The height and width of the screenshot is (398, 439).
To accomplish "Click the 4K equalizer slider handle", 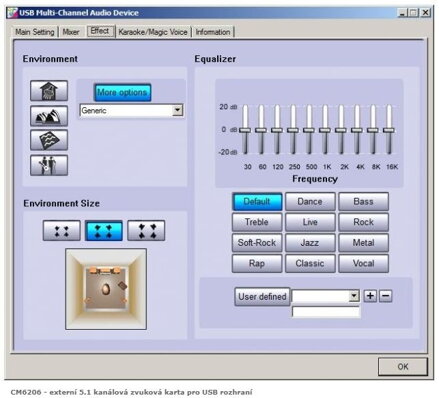I will click(x=357, y=130).
